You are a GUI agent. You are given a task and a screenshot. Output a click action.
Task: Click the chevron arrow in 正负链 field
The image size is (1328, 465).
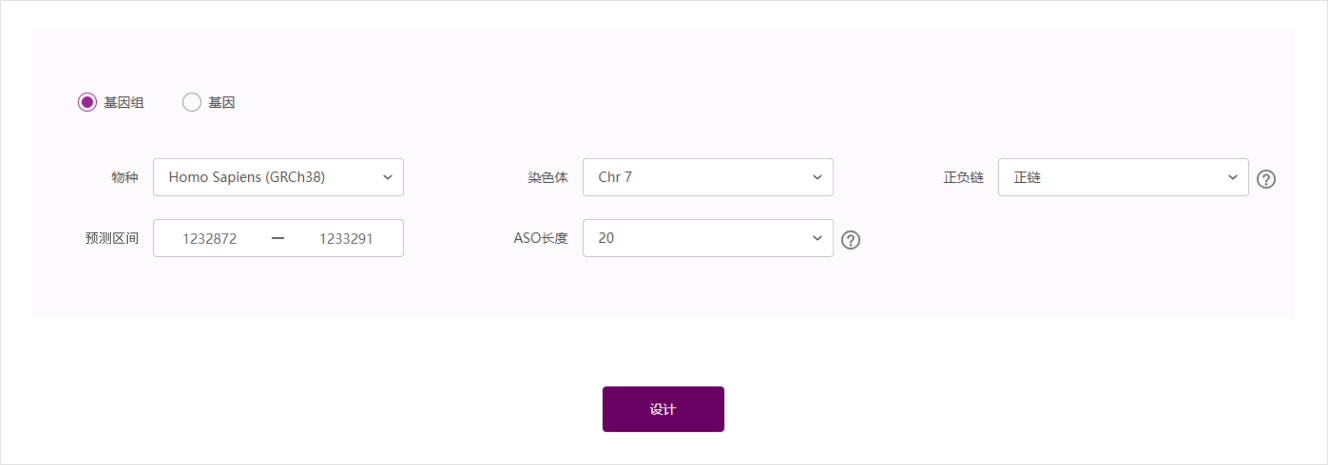[1233, 177]
